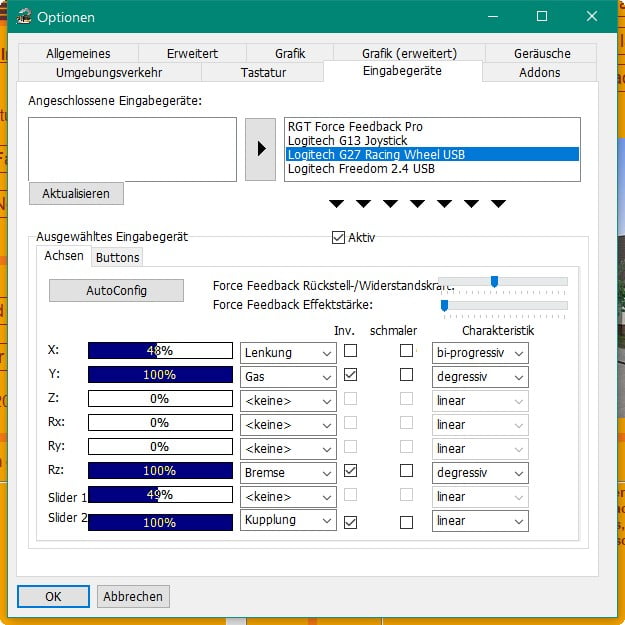
Task: Click Abbrechen to cancel
Action: coord(133,596)
